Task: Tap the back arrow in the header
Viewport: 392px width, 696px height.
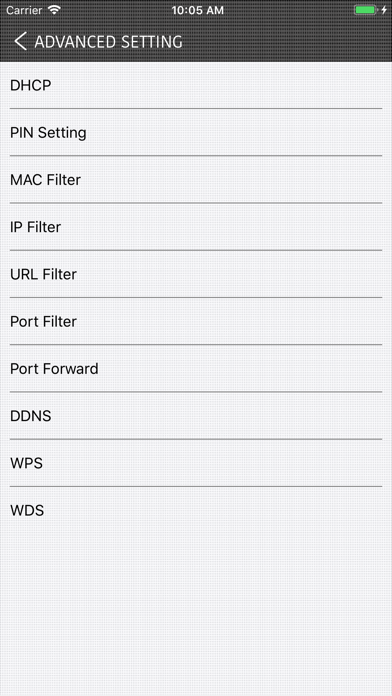Action: [20, 41]
